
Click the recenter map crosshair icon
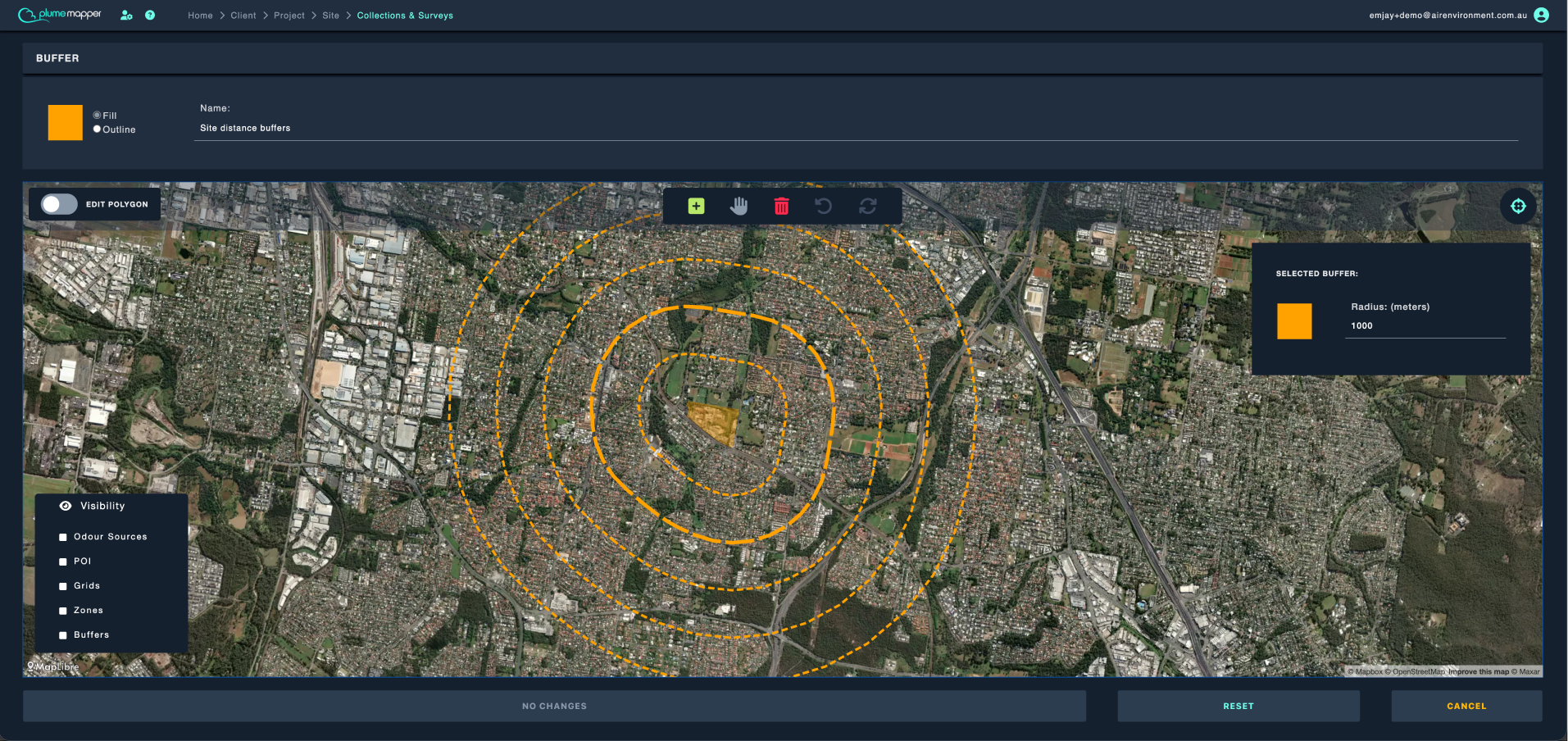pos(1518,206)
